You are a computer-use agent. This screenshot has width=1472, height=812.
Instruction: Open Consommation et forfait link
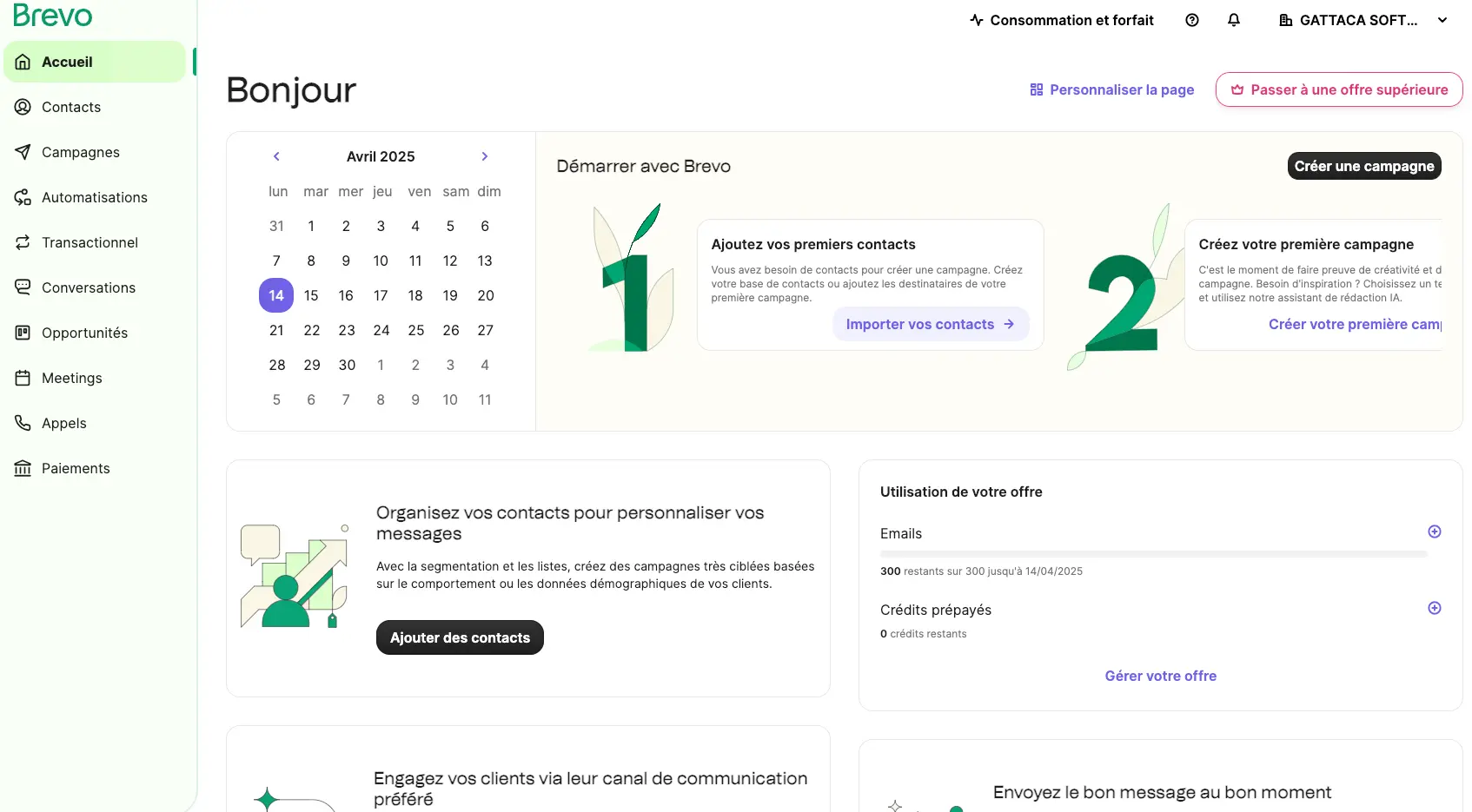point(1062,20)
